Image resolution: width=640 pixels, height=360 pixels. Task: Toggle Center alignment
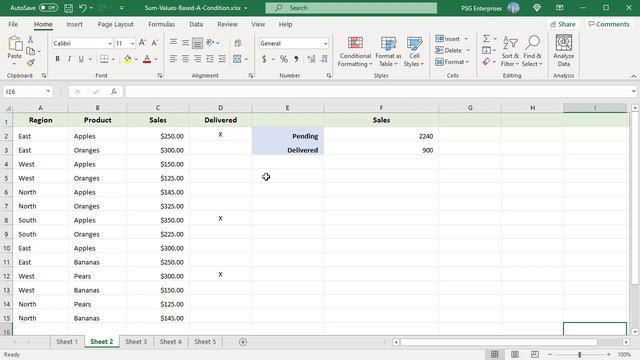pyautogui.click(x=185, y=59)
